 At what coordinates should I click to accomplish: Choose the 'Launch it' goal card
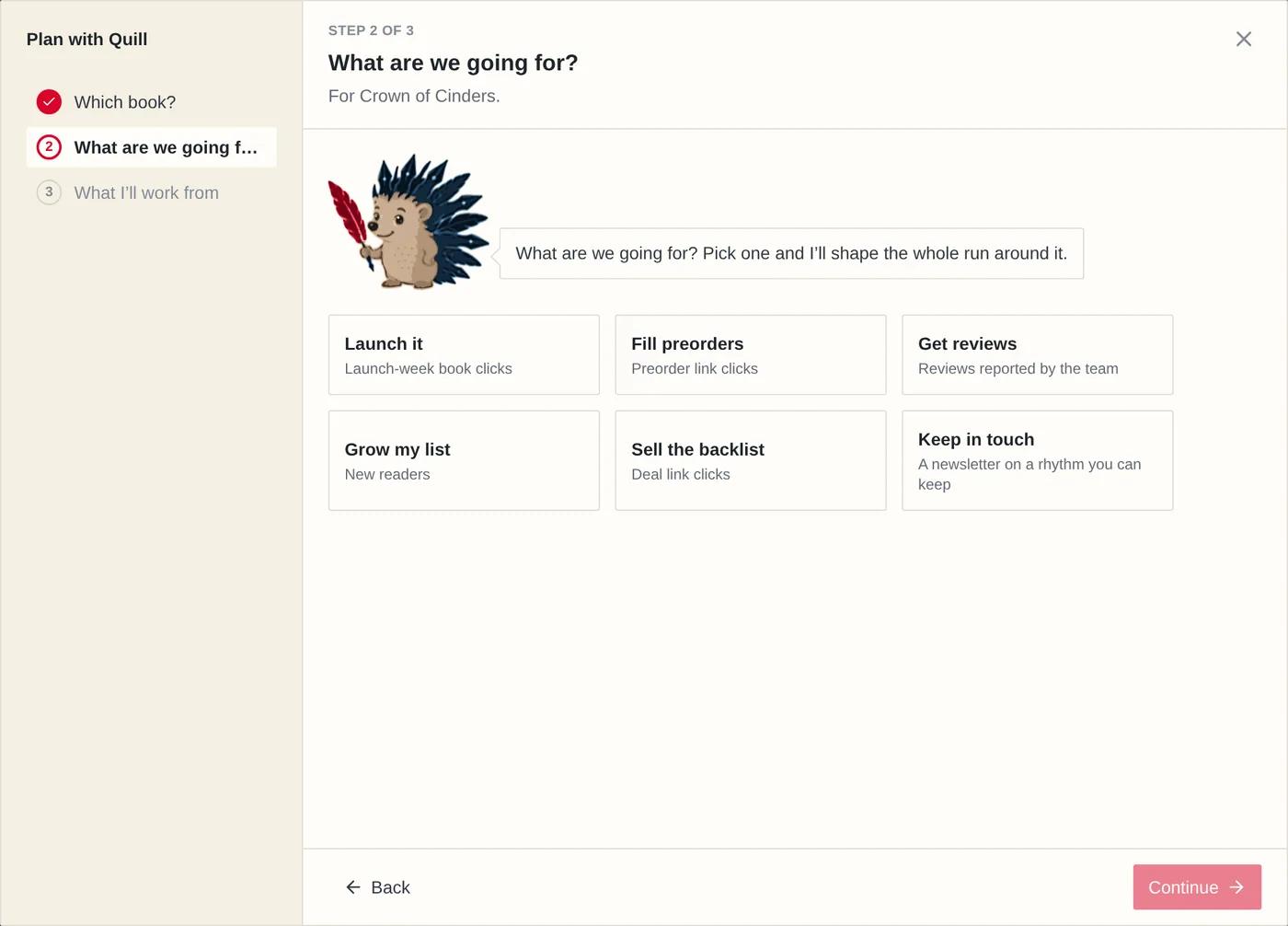coord(464,355)
